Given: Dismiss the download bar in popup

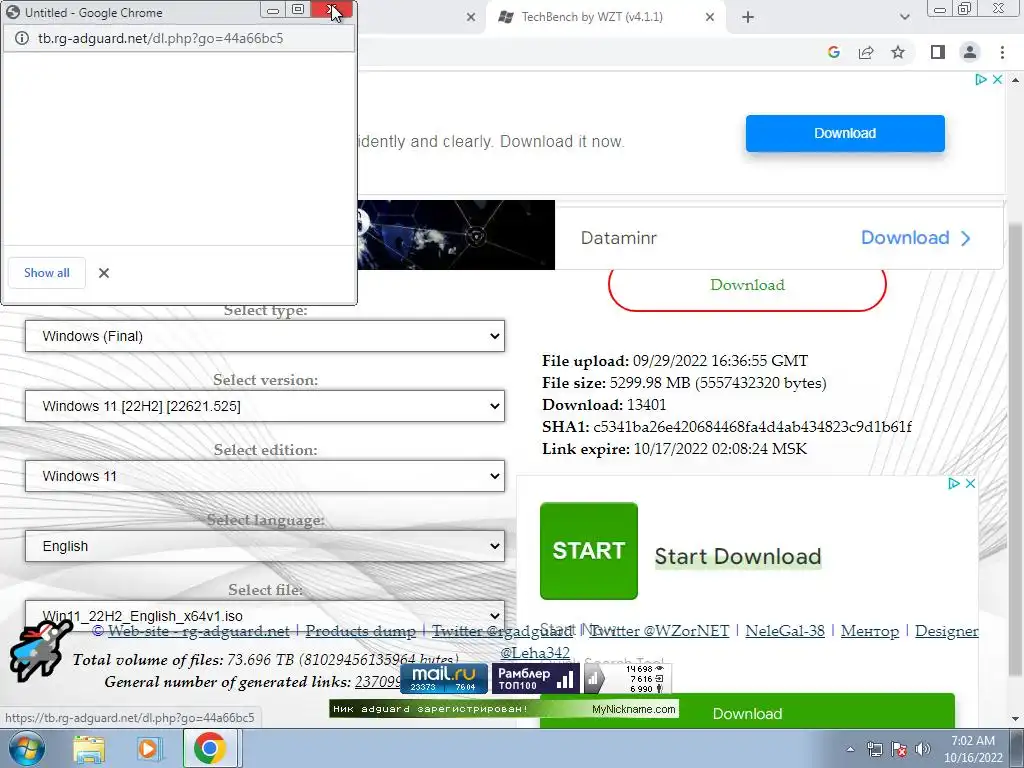Looking at the screenshot, I should (104, 273).
